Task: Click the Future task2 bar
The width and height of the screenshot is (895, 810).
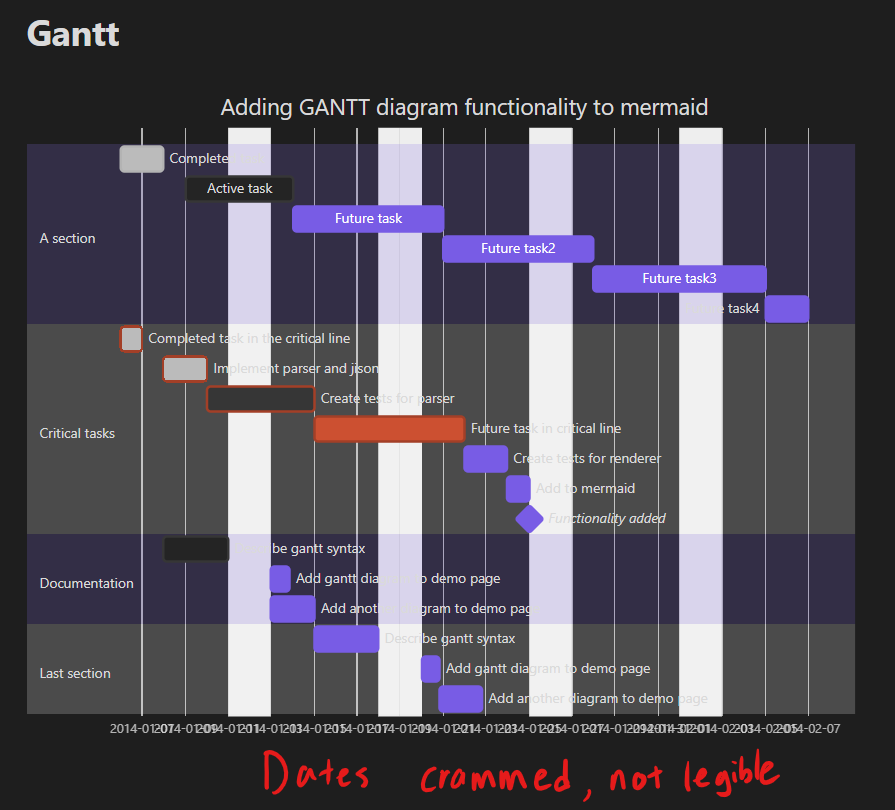Action: tap(517, 248)
